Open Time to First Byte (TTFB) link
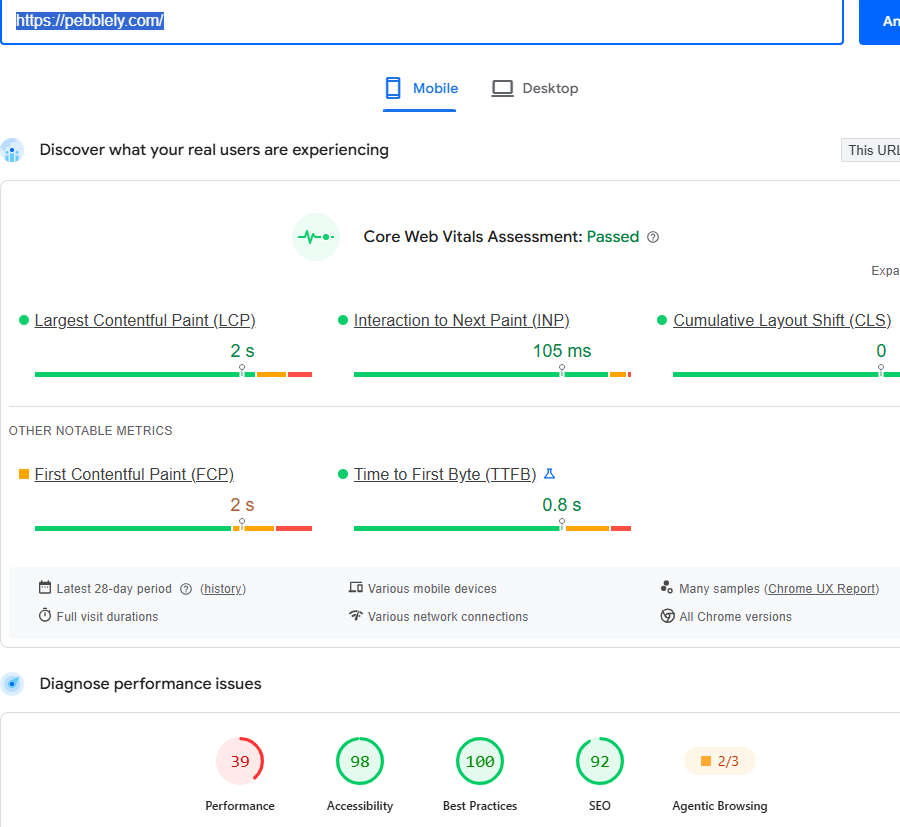This screenshot has width=900, height=827. point(445,475)
